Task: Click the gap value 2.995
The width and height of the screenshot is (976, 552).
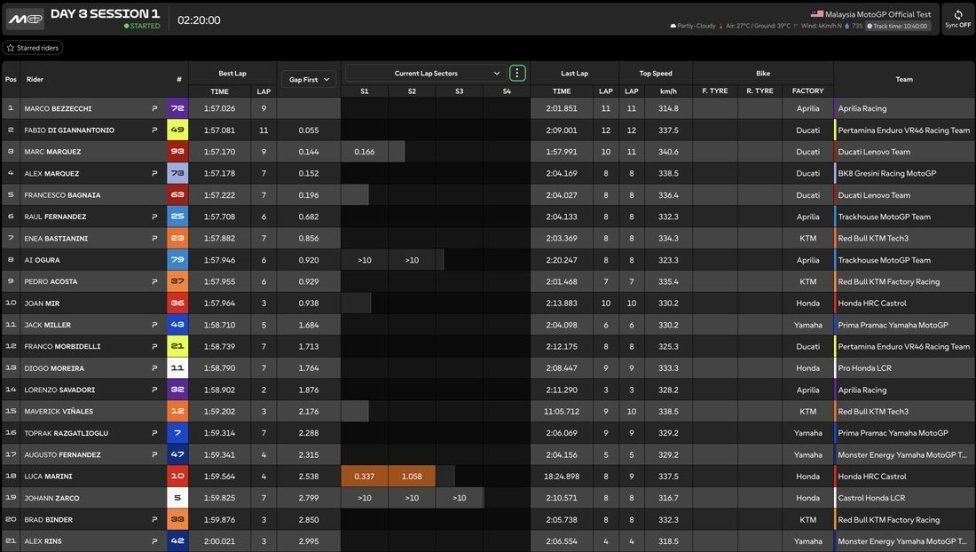Action: (x=309, y=541)
